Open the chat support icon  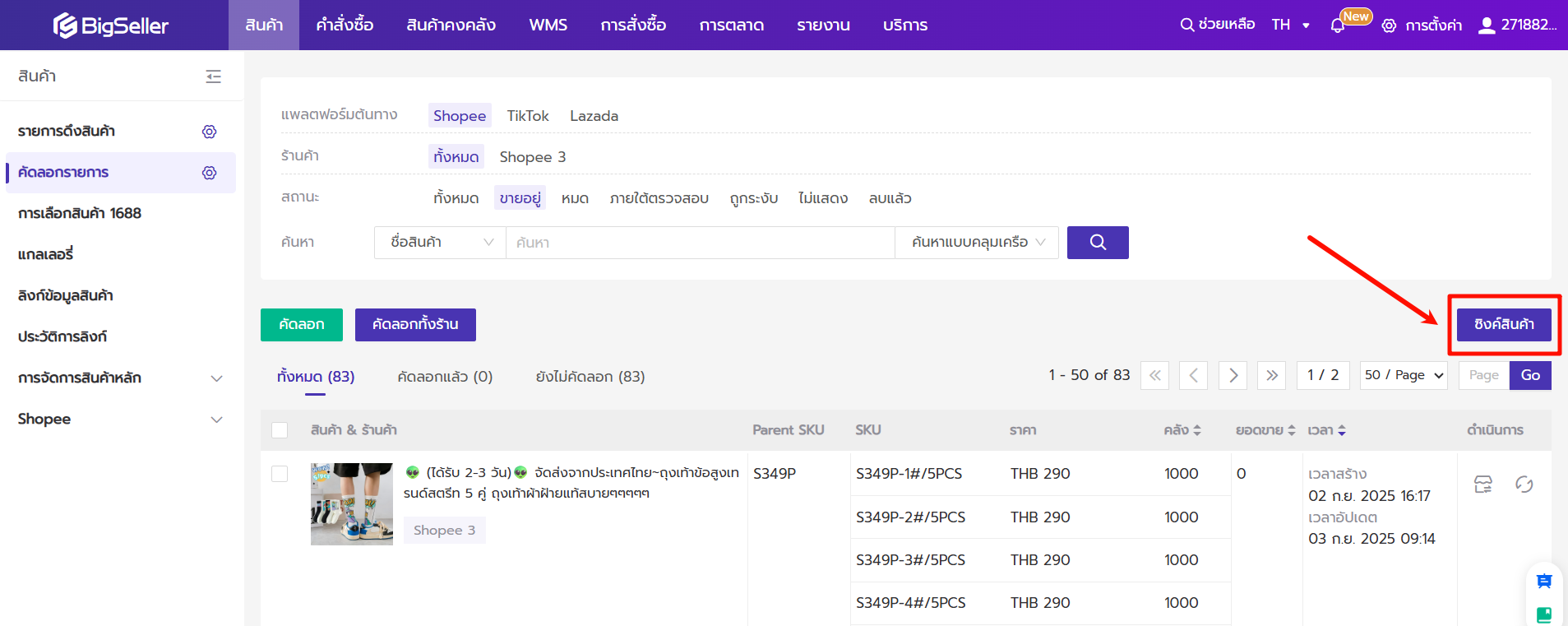[x=1543, y=582]
